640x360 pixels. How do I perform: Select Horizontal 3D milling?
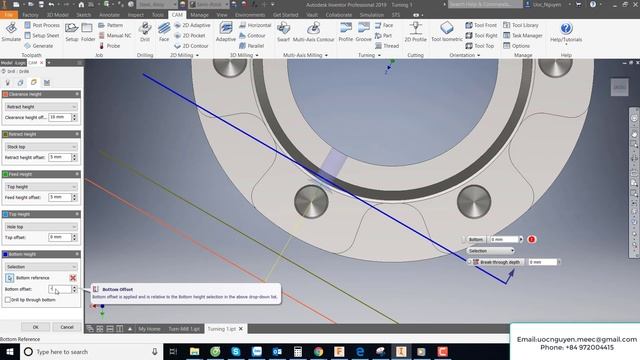pyautogui.click(x=255, y=25)
